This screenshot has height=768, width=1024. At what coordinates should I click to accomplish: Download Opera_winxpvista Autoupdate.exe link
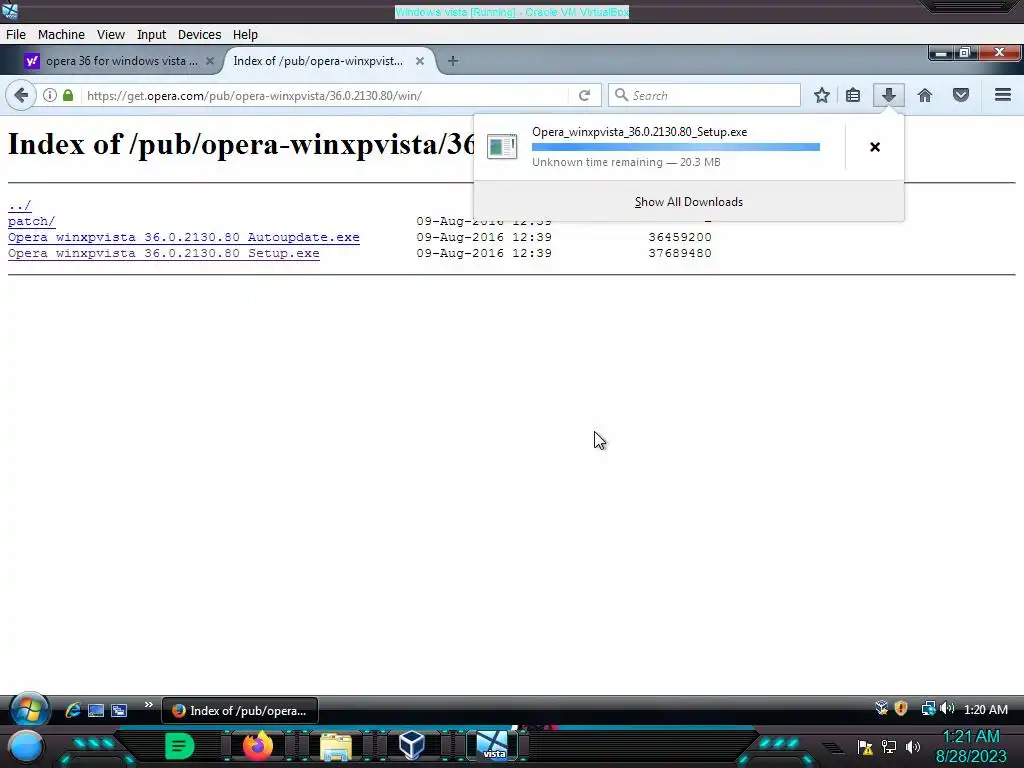click(x=184, y=237)
